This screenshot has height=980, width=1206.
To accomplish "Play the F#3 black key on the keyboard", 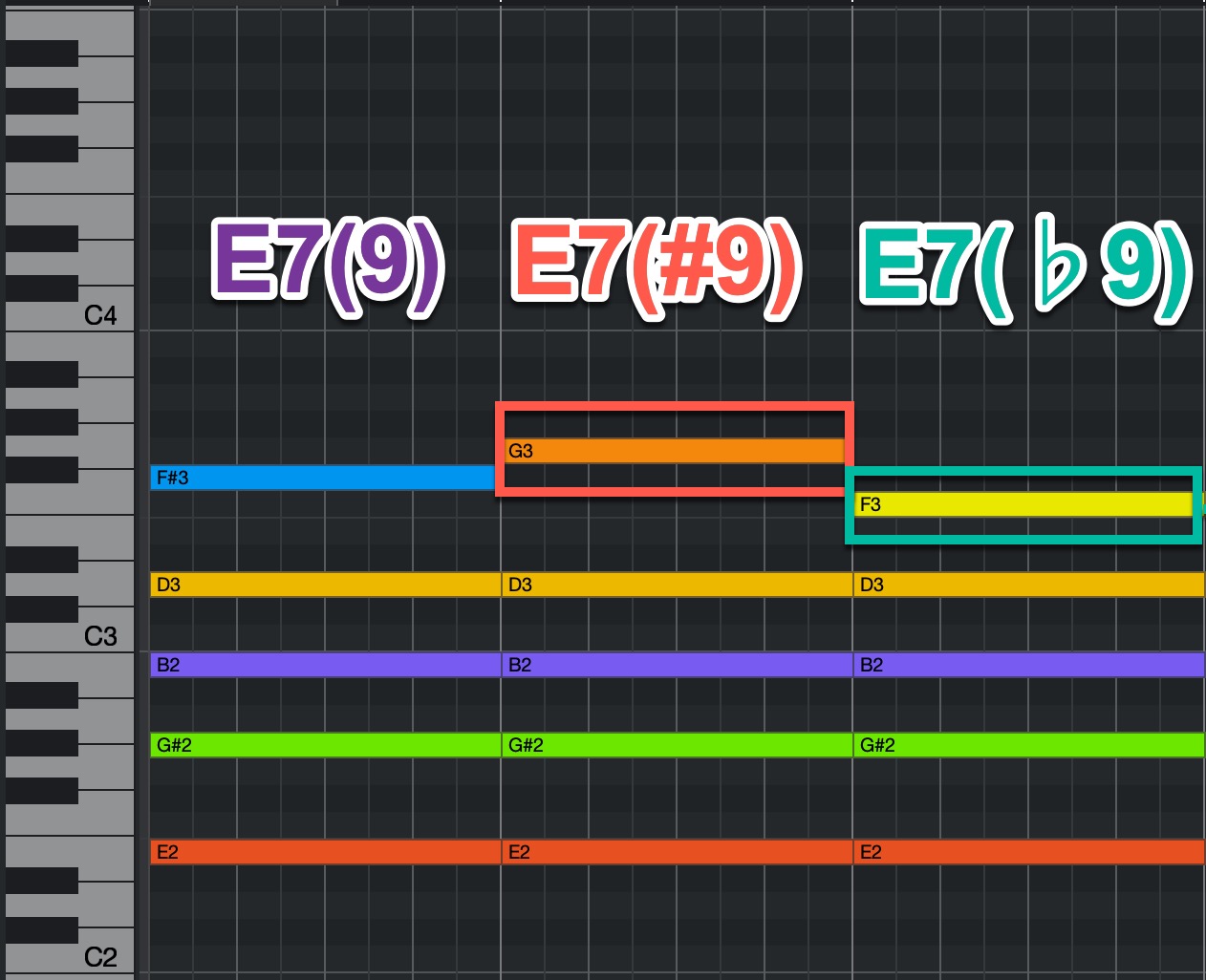I will pos(42,469).
